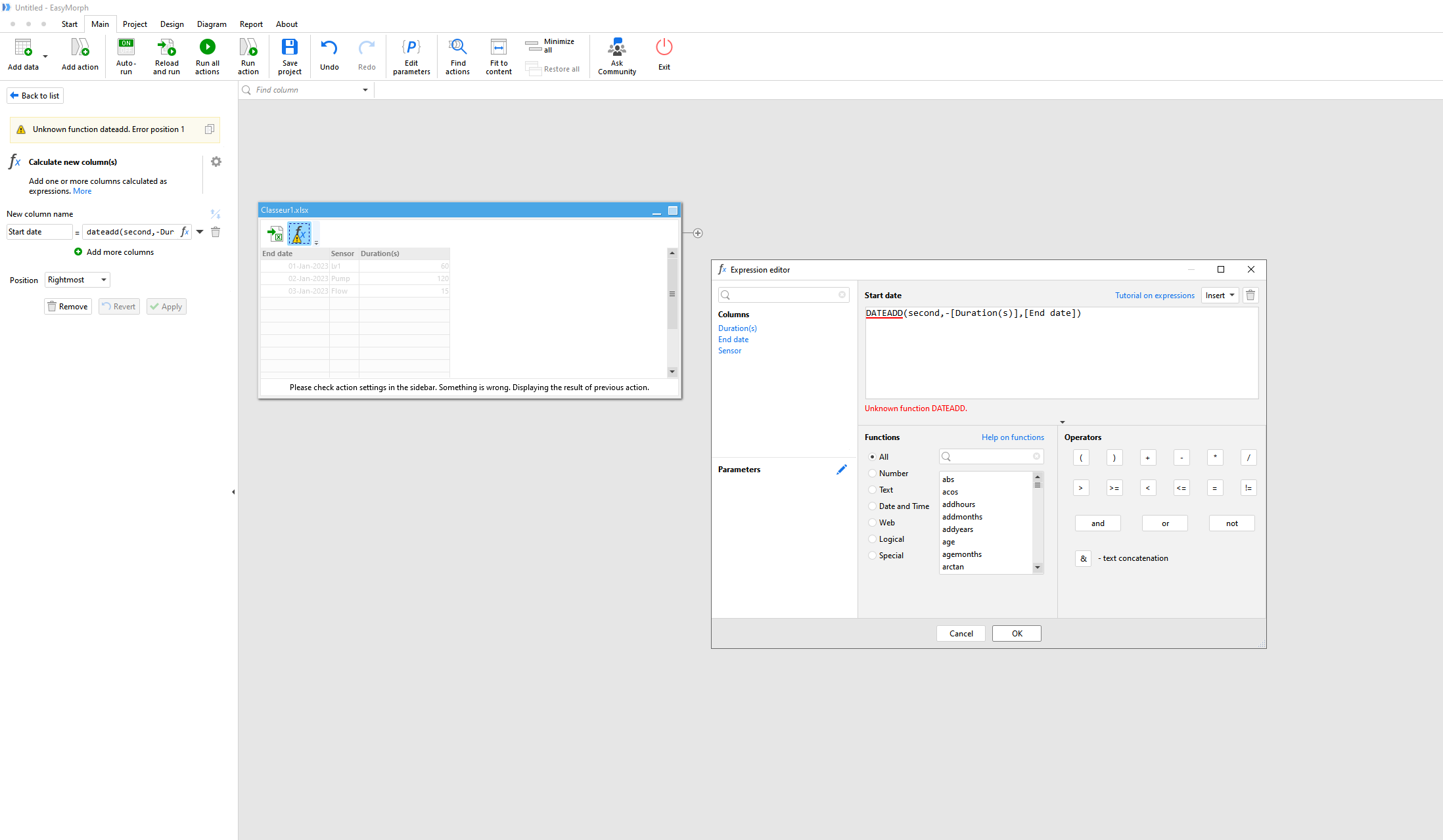Maximize the Classeur1.xlsx table window
This screenshot has height=840, width=1443.
pyautogui.click(x=673, y=210)
